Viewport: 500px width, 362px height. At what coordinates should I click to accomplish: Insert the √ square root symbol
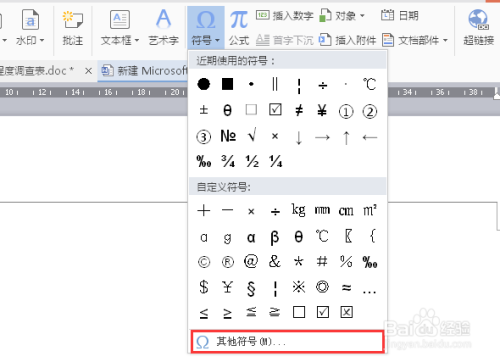click(252, 136)
